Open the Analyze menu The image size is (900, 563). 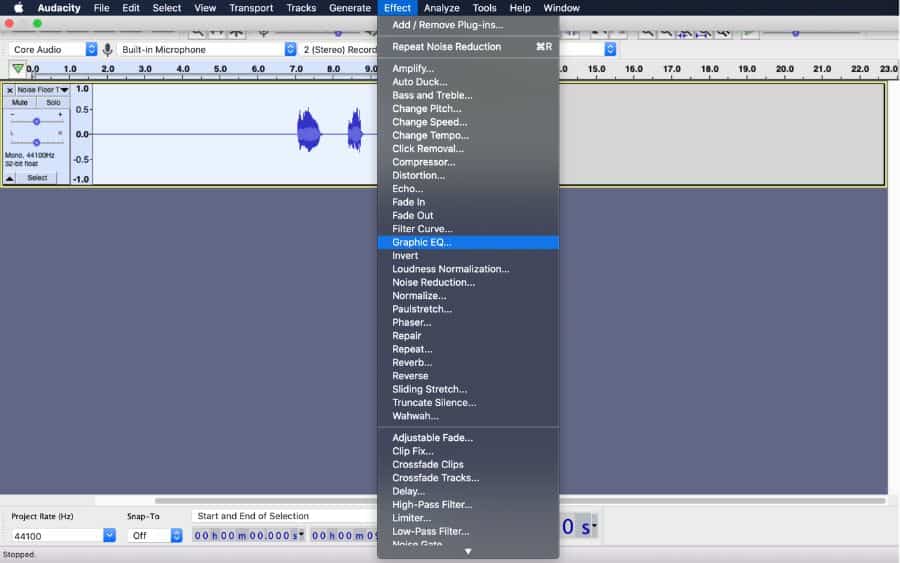tap(441, 8)
